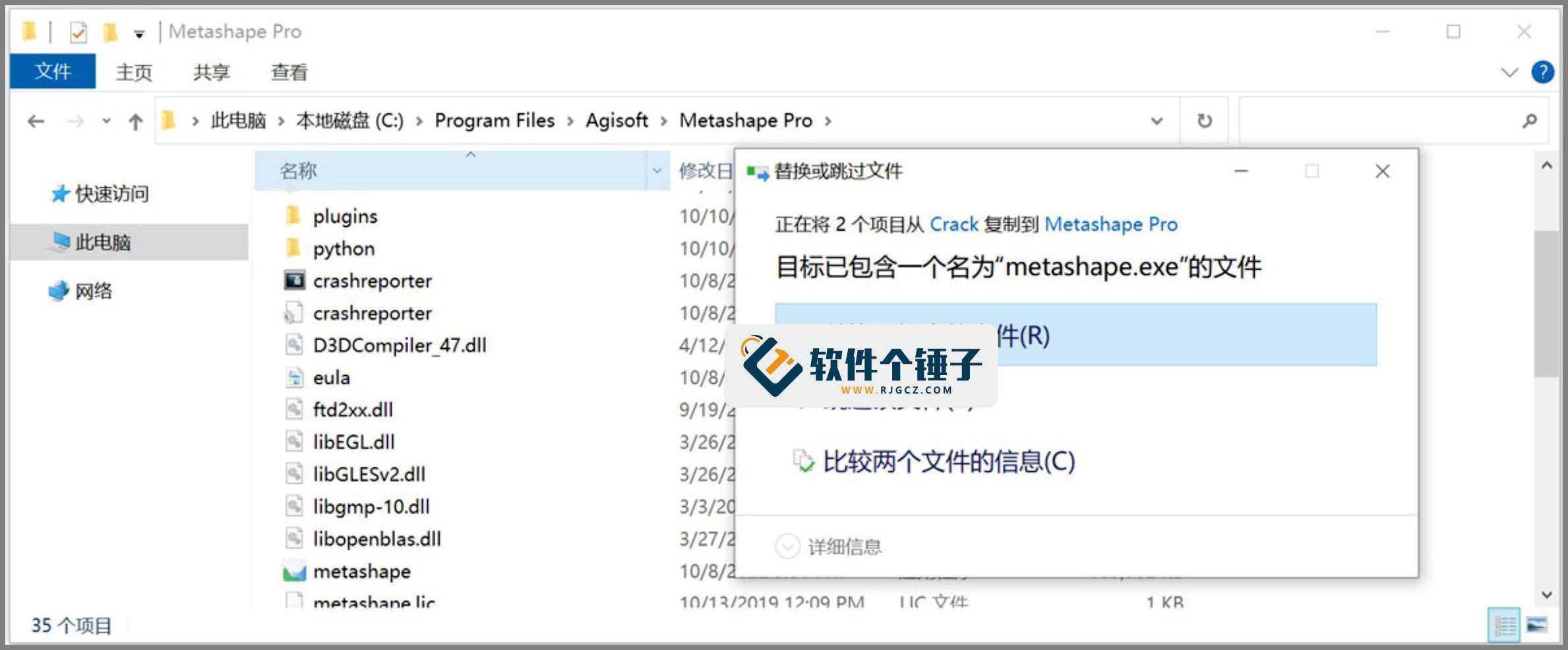The height and width of the screenshot is (650, 1568).
Task: Expand the ribbon with chevron
Action: [1509, 72]
